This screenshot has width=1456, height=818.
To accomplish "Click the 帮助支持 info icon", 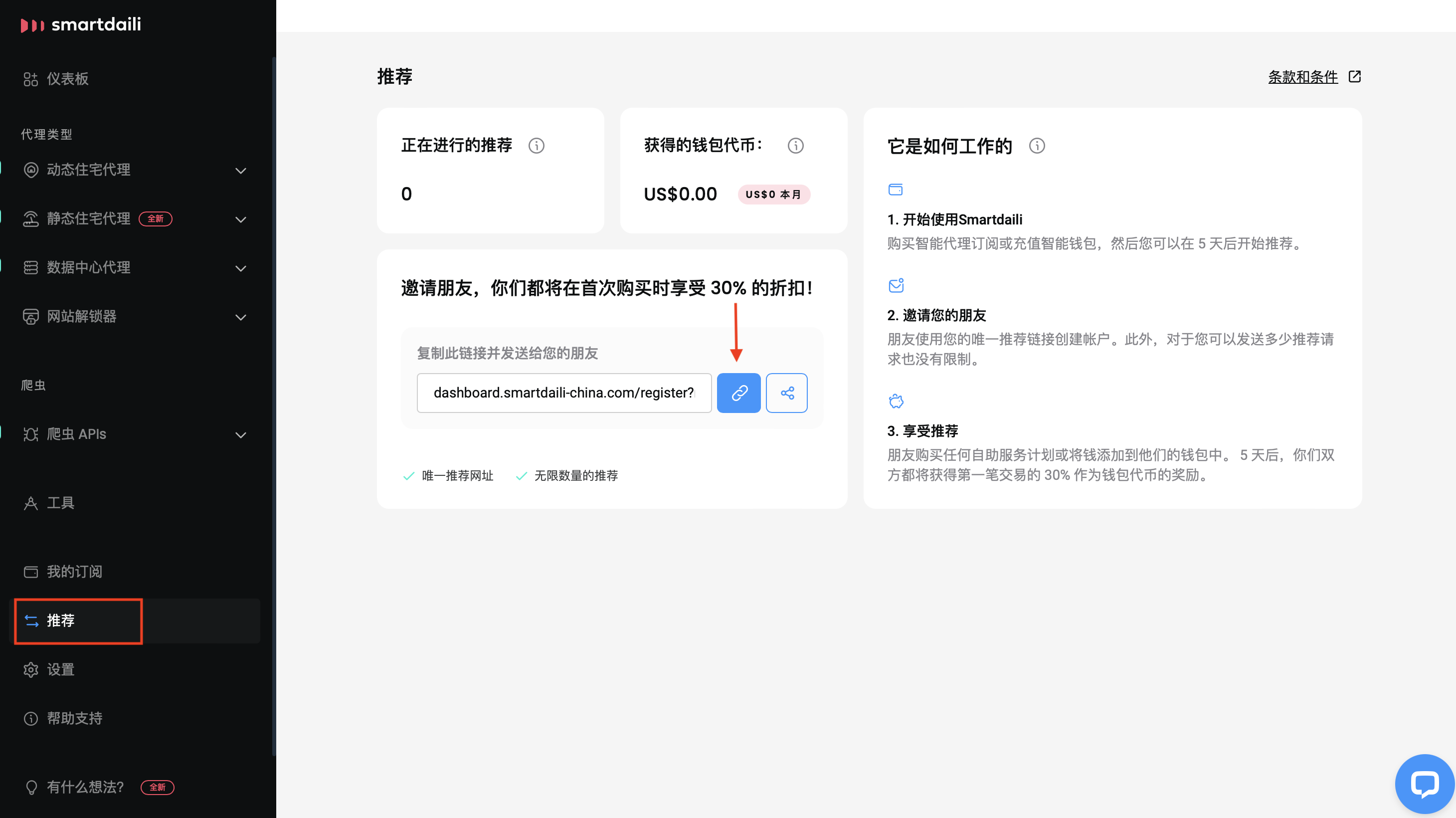I will (30, 719).
